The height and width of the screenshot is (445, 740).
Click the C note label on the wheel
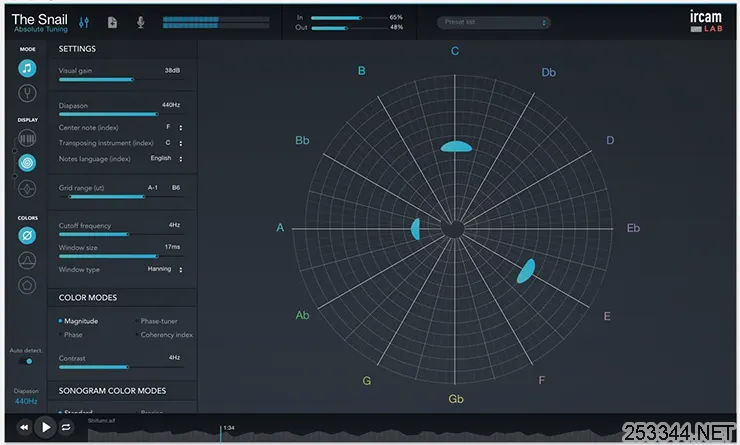point(454,51)
